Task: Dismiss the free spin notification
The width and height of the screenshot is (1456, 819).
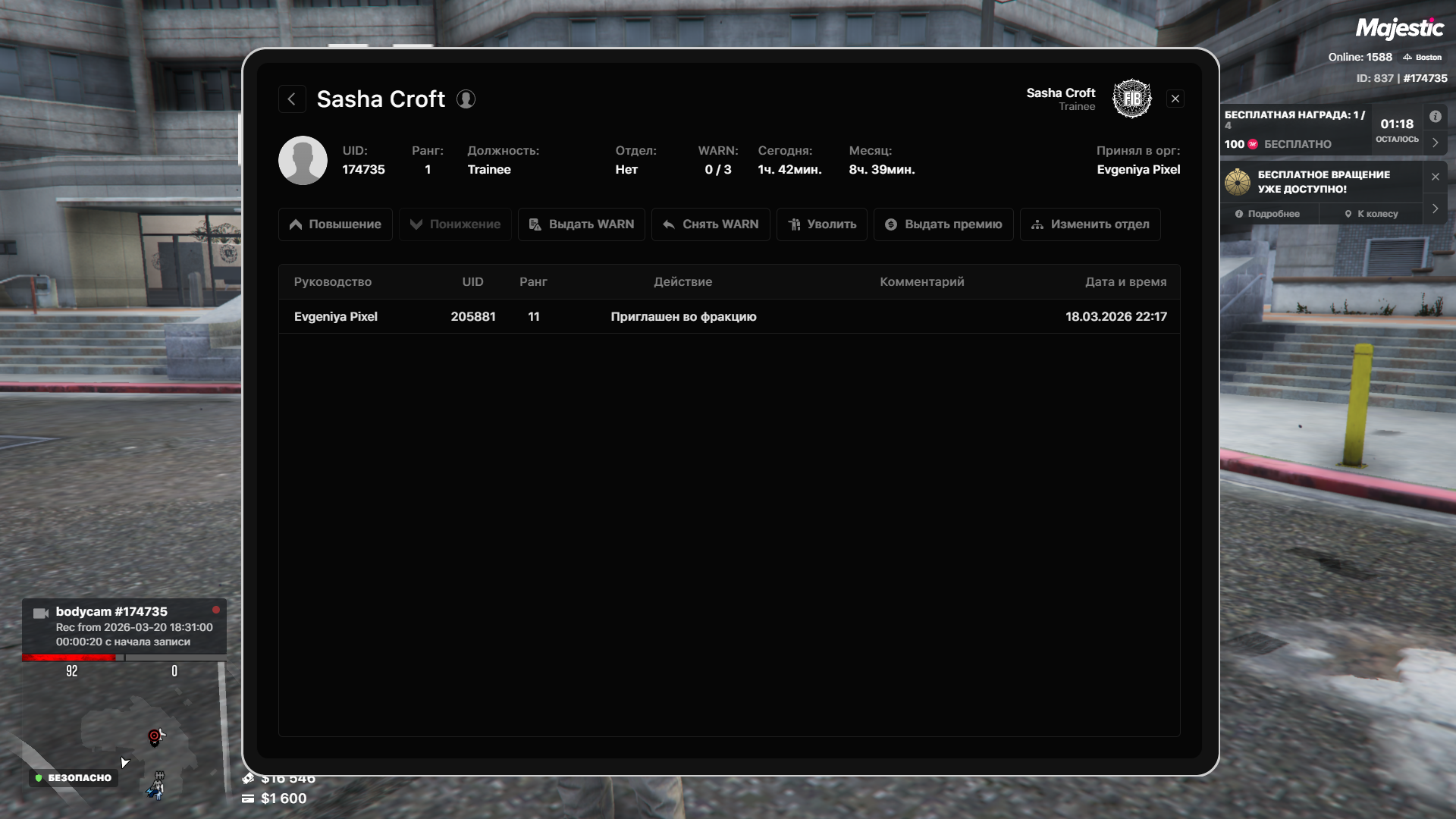Action: (x=1435, y=177)
